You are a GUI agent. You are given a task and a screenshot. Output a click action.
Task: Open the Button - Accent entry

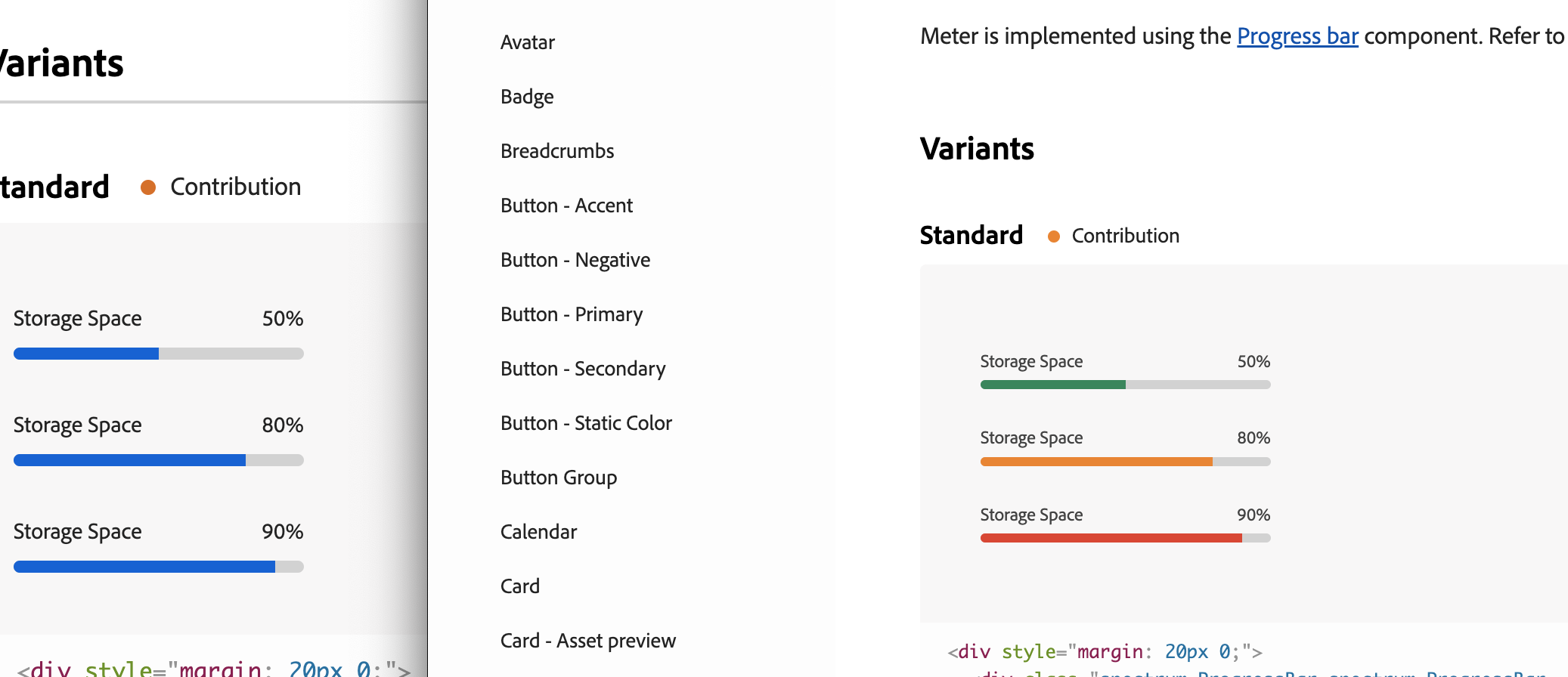(566, 206)
